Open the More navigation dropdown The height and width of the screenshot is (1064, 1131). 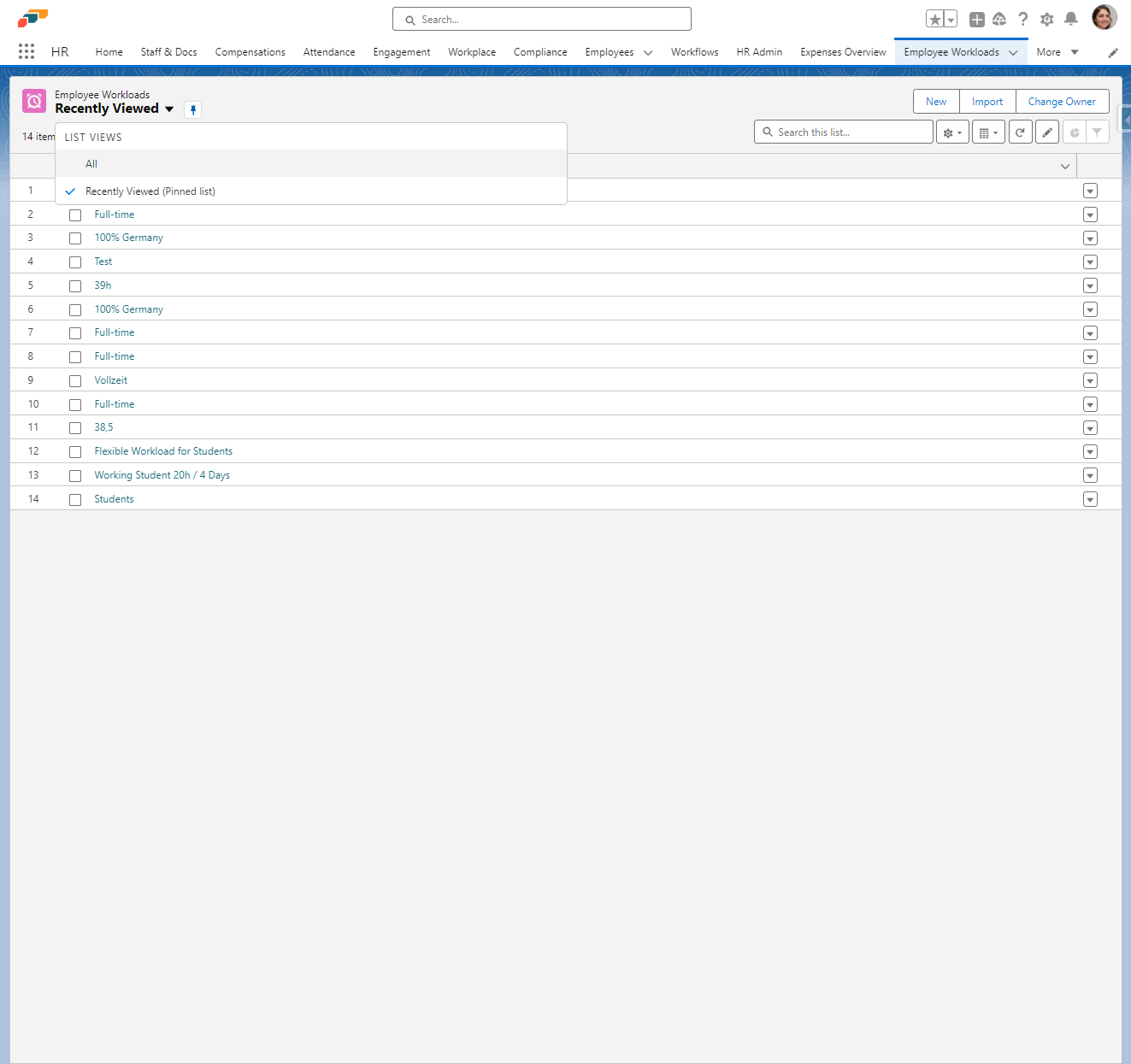pyautogui.click(x=1057, y=52)
